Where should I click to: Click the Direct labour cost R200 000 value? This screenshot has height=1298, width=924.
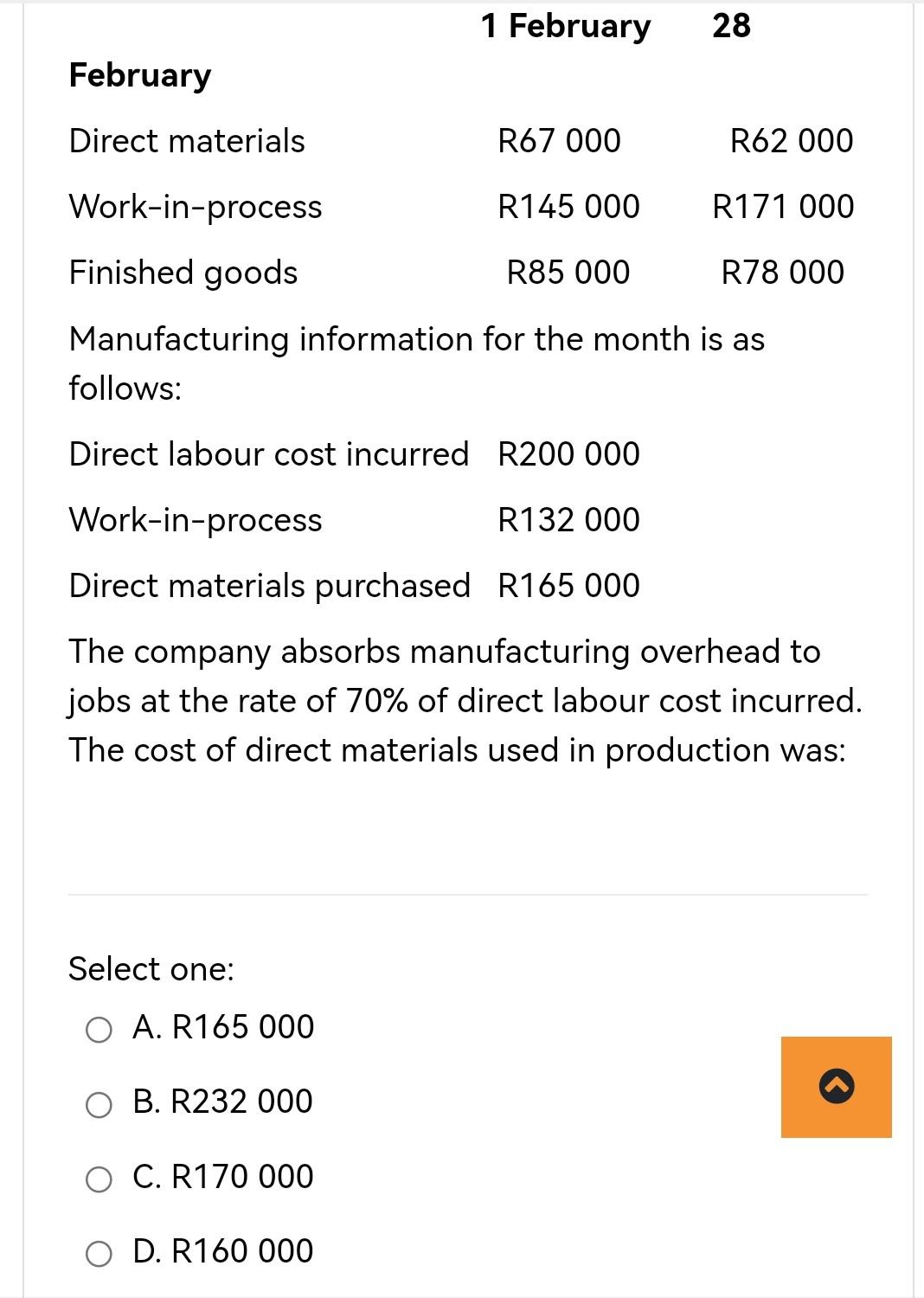point(568,454)
